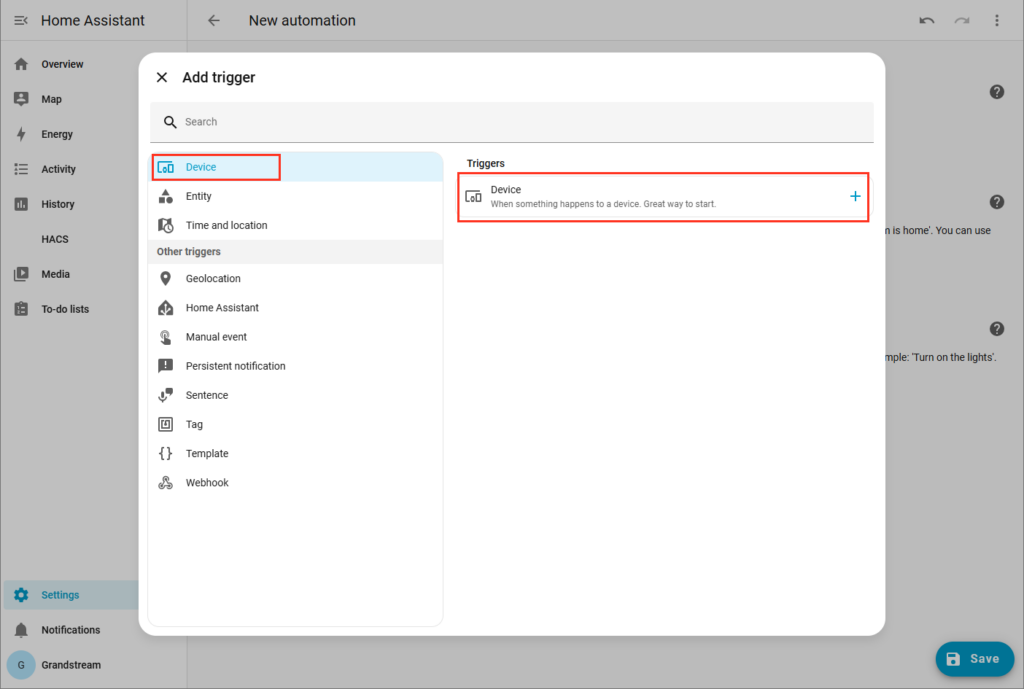Click the Geolocation pin icon

pyautogui.click(x=165, y=278)
